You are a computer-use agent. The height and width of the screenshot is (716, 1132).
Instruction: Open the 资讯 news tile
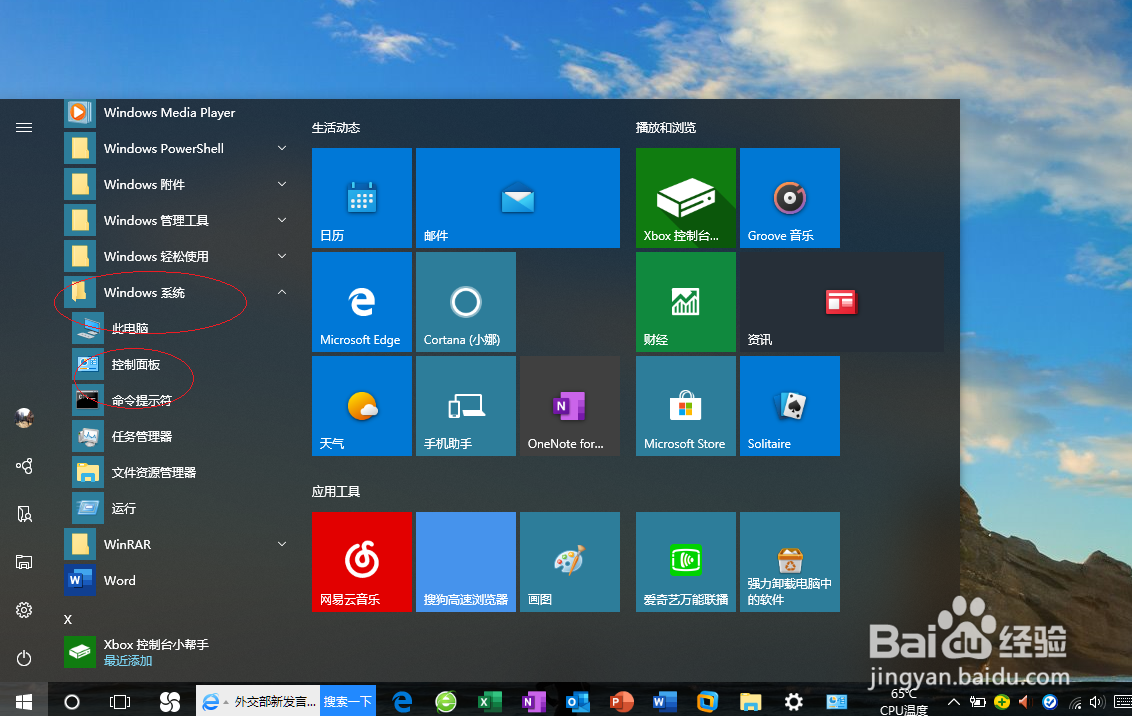click(x=842, y=302)
